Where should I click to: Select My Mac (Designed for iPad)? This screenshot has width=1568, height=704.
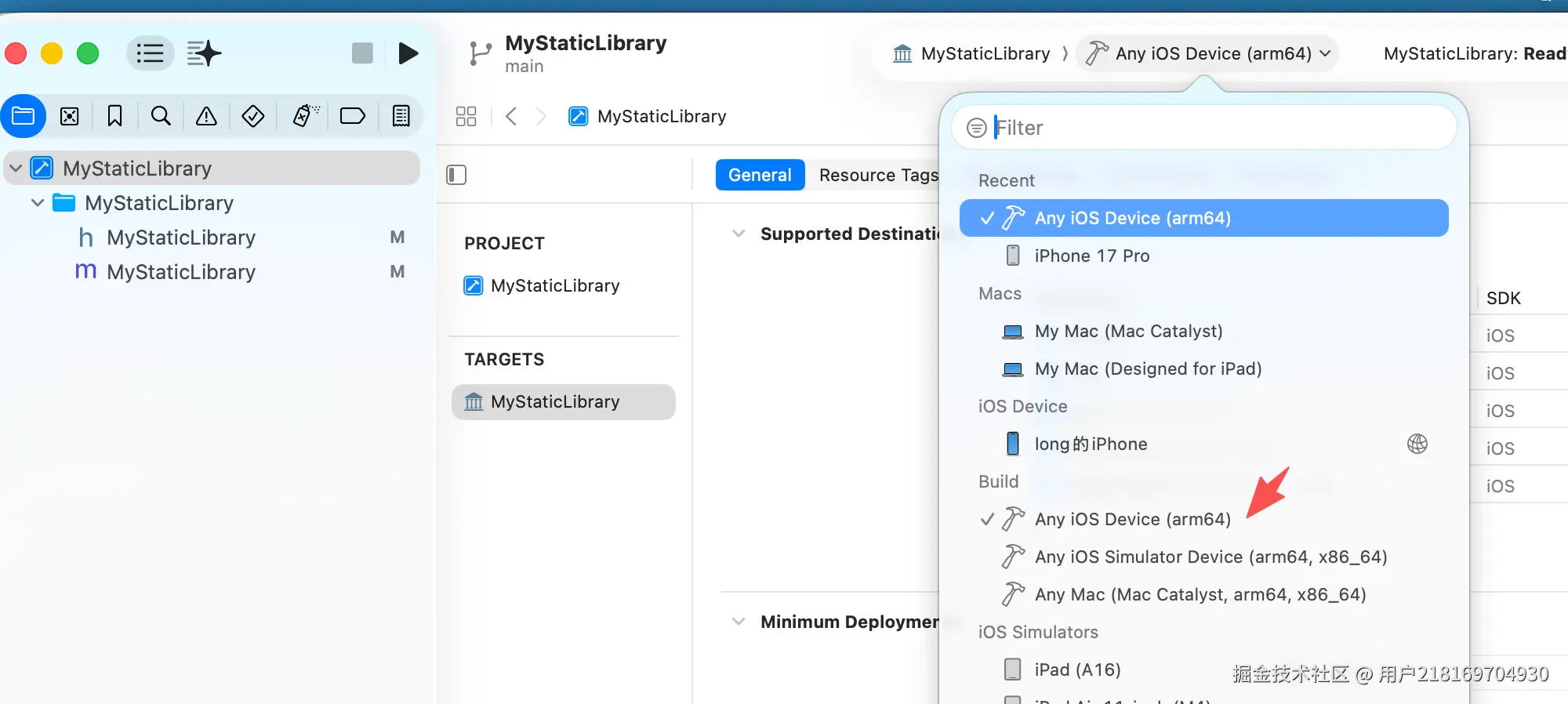pyautogui.click(x=1204, y=368)
